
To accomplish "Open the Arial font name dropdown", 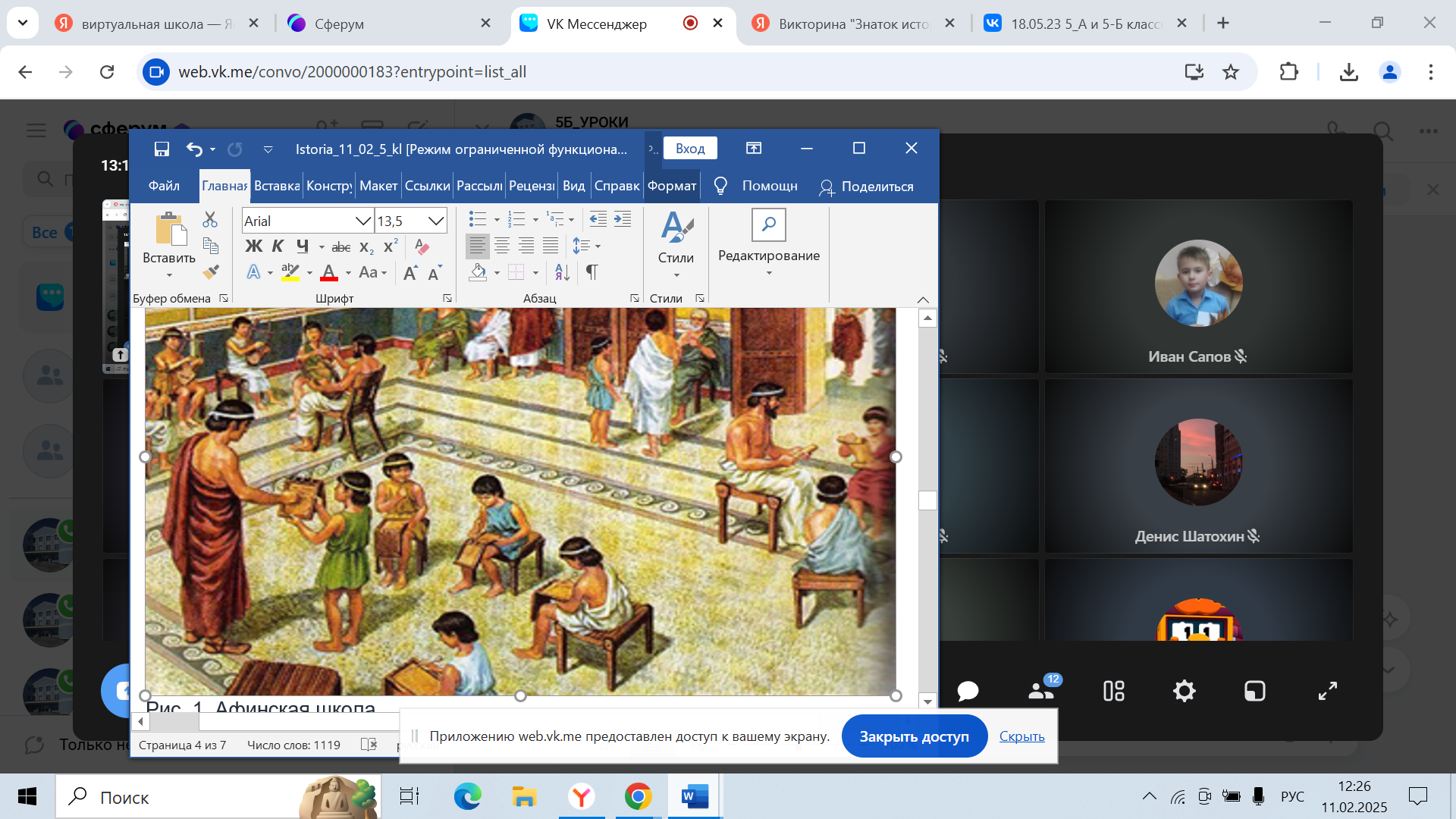I will [x=362, y=221].
